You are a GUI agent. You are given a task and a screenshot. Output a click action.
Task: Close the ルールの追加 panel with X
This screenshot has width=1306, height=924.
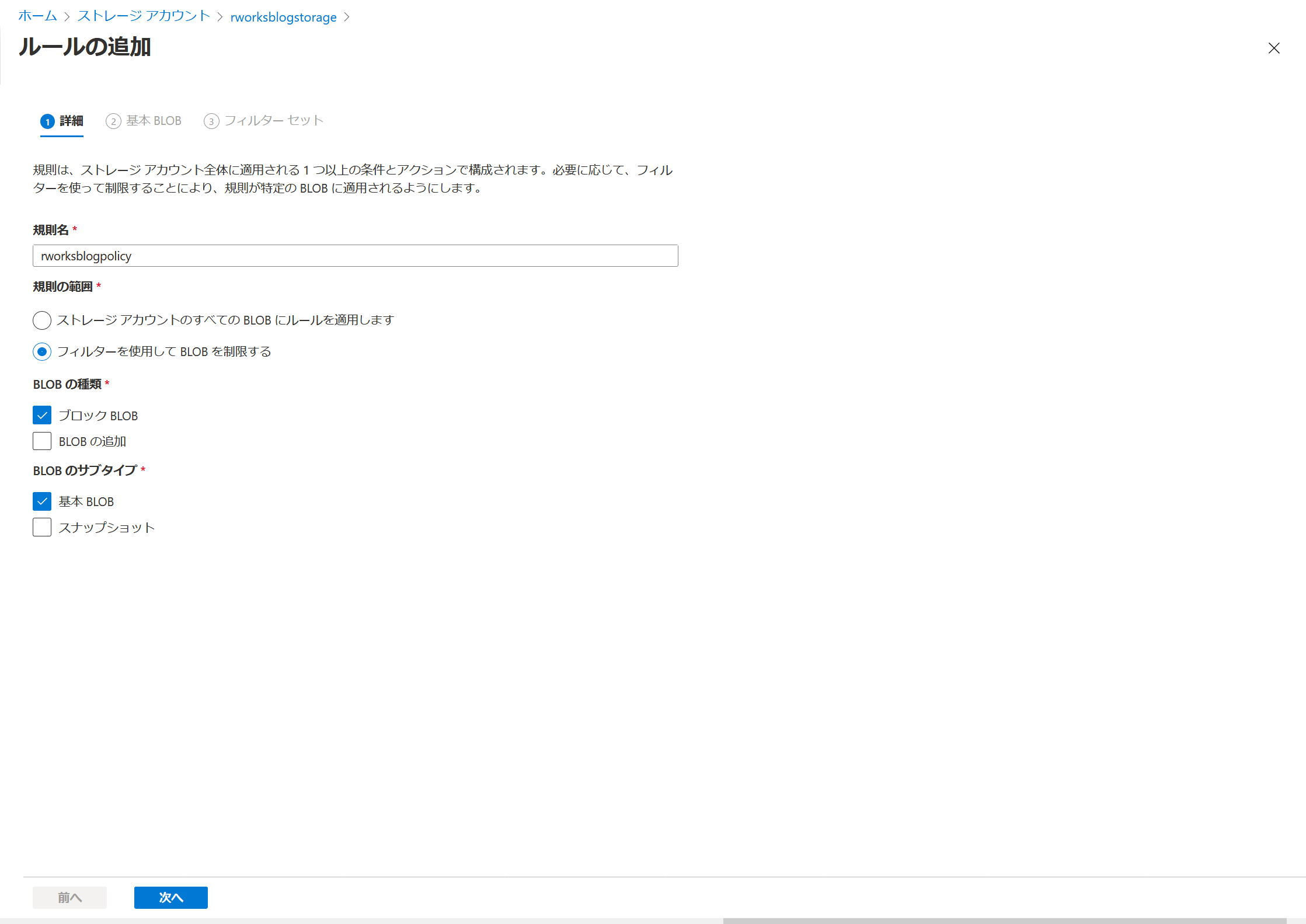pyautogui.click(x=1274, y=48)
